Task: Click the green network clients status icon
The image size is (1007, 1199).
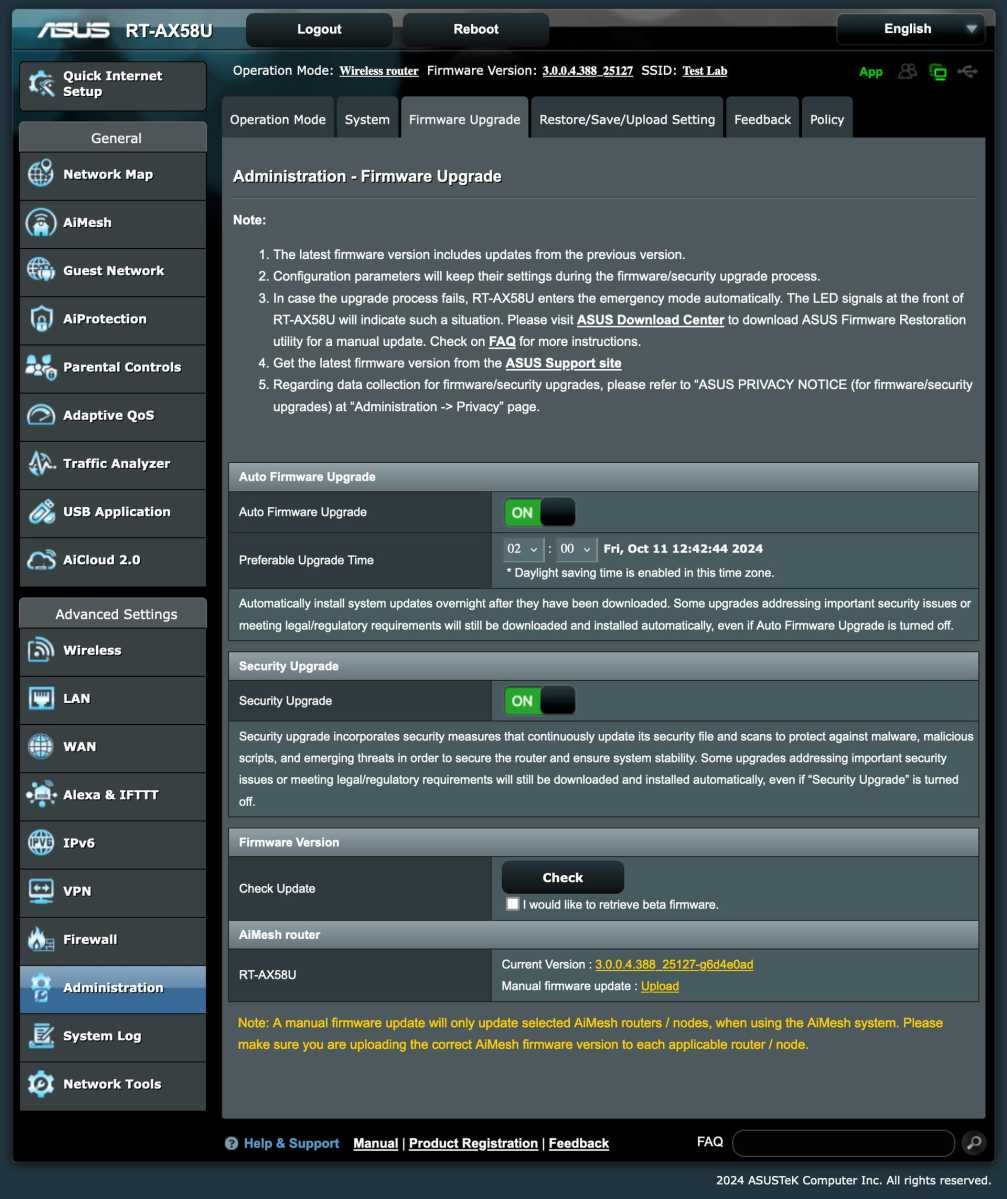Action: click(x=937, y=72)
